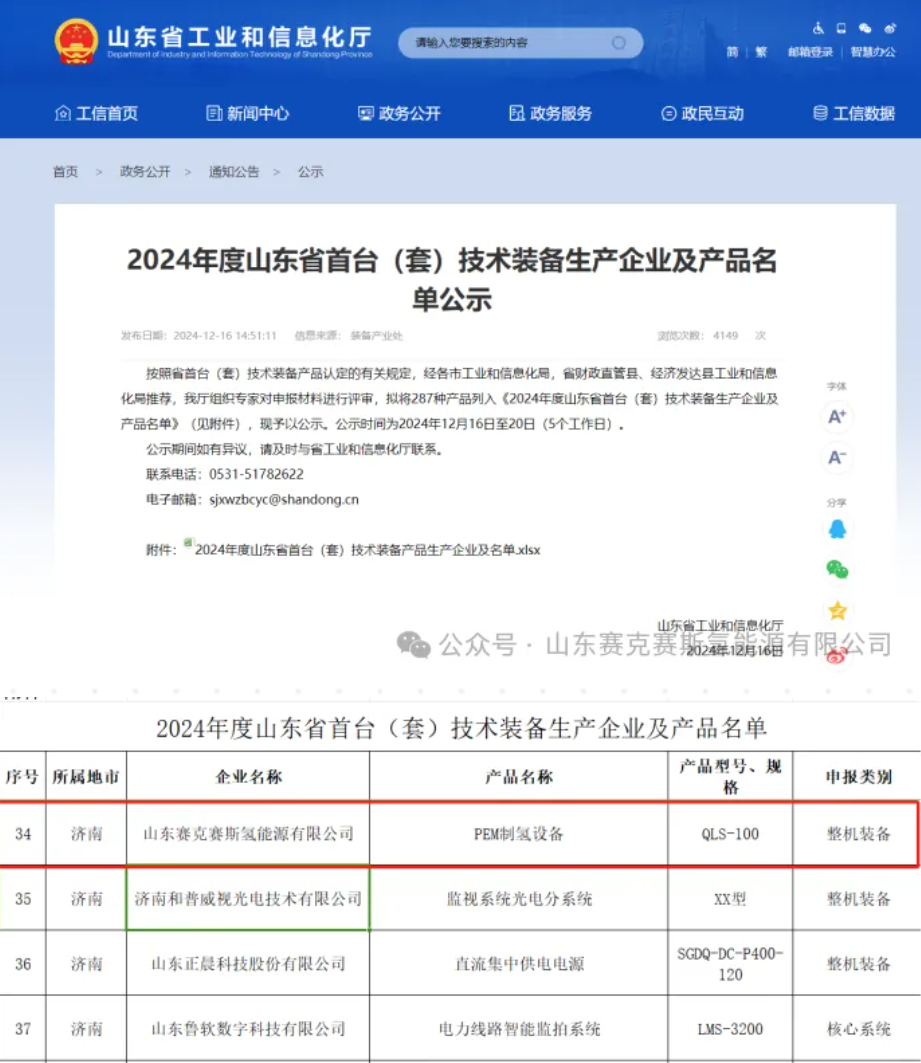Click the Weibo icon in top header

889,28
